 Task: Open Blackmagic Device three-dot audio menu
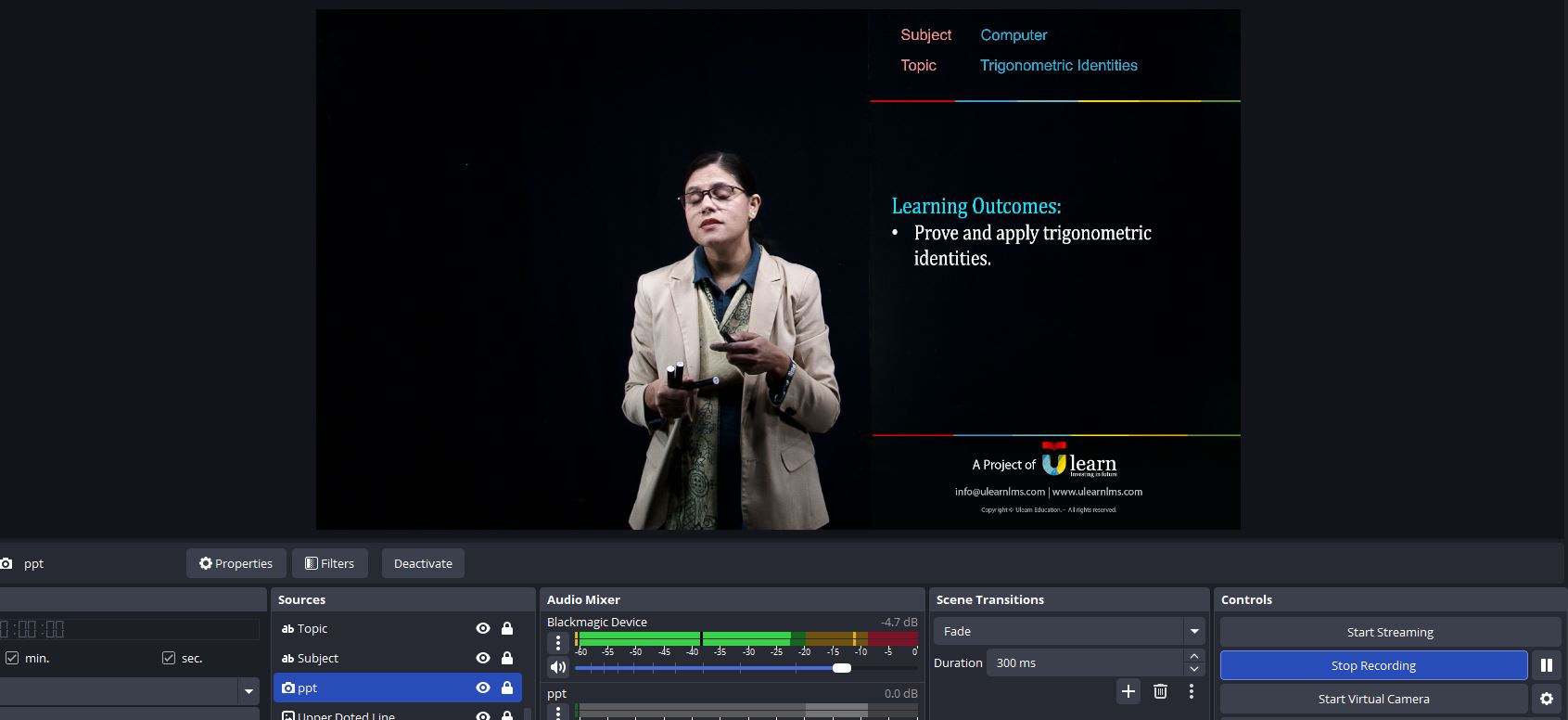(x=558, y=642)
